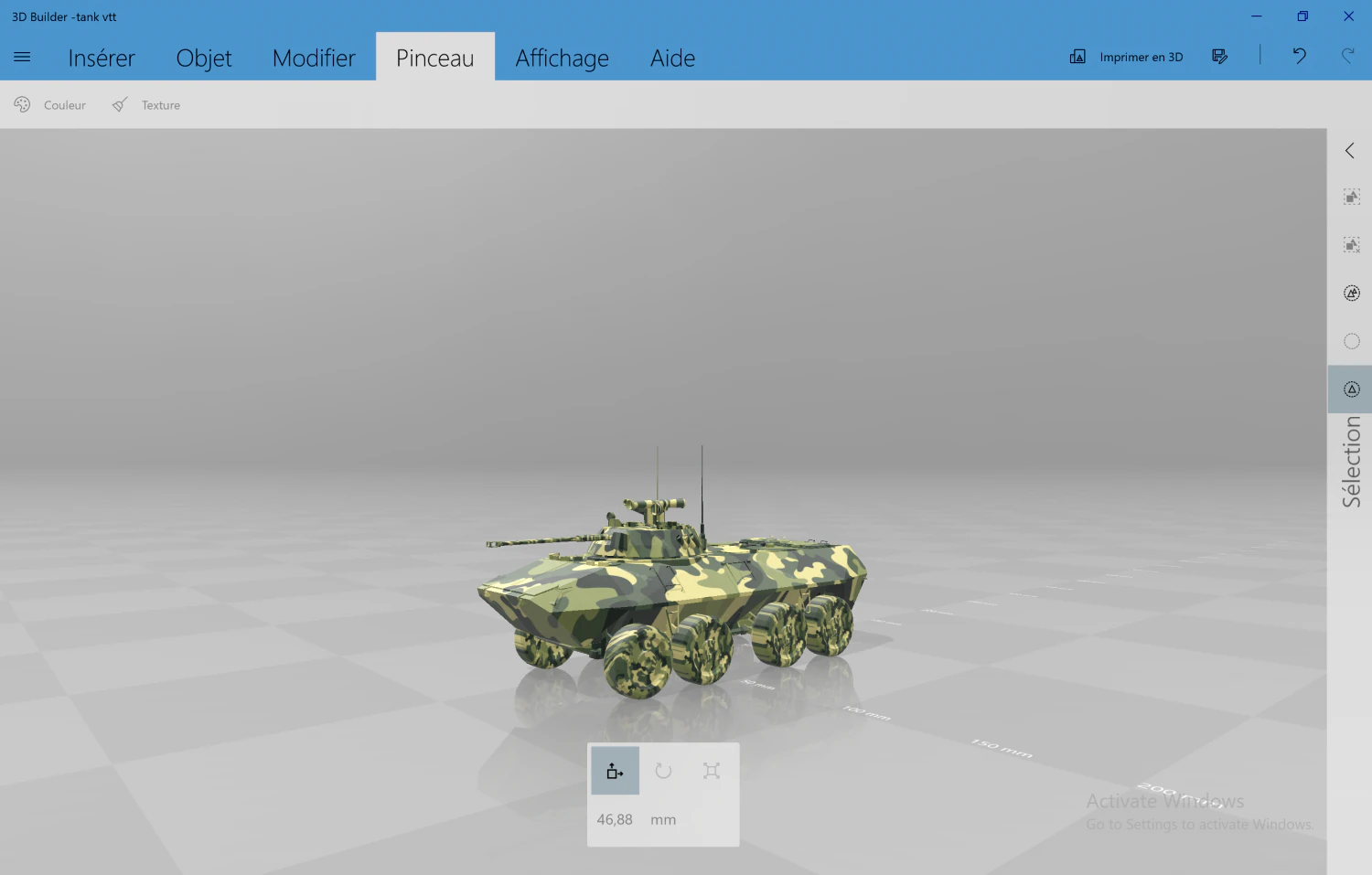
Task: Click the save icon beside Imprimer en 3D
Action: [1219, 57]
